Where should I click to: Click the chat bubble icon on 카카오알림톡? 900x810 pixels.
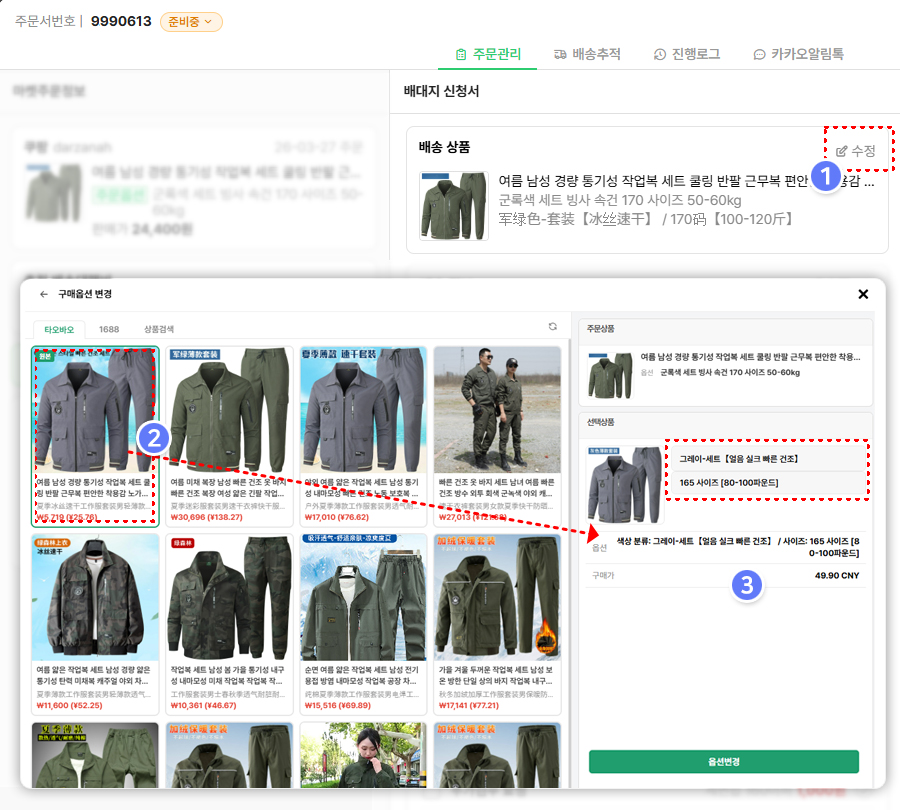click(760, 54)
